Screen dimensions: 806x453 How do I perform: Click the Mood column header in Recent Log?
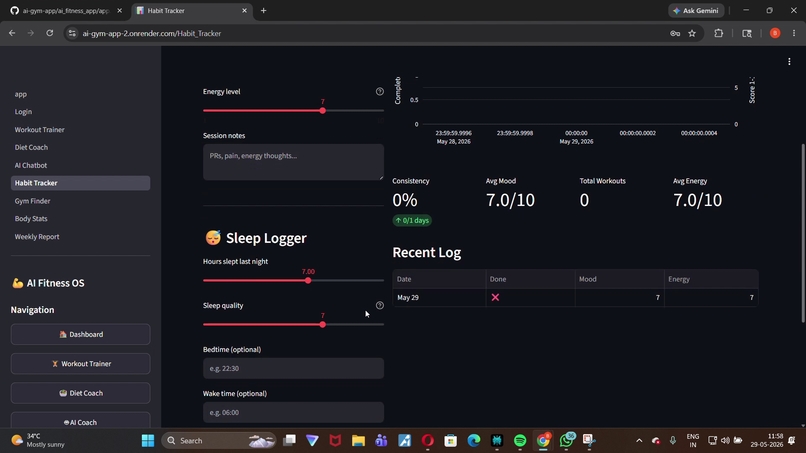click(x=619, y=279)
